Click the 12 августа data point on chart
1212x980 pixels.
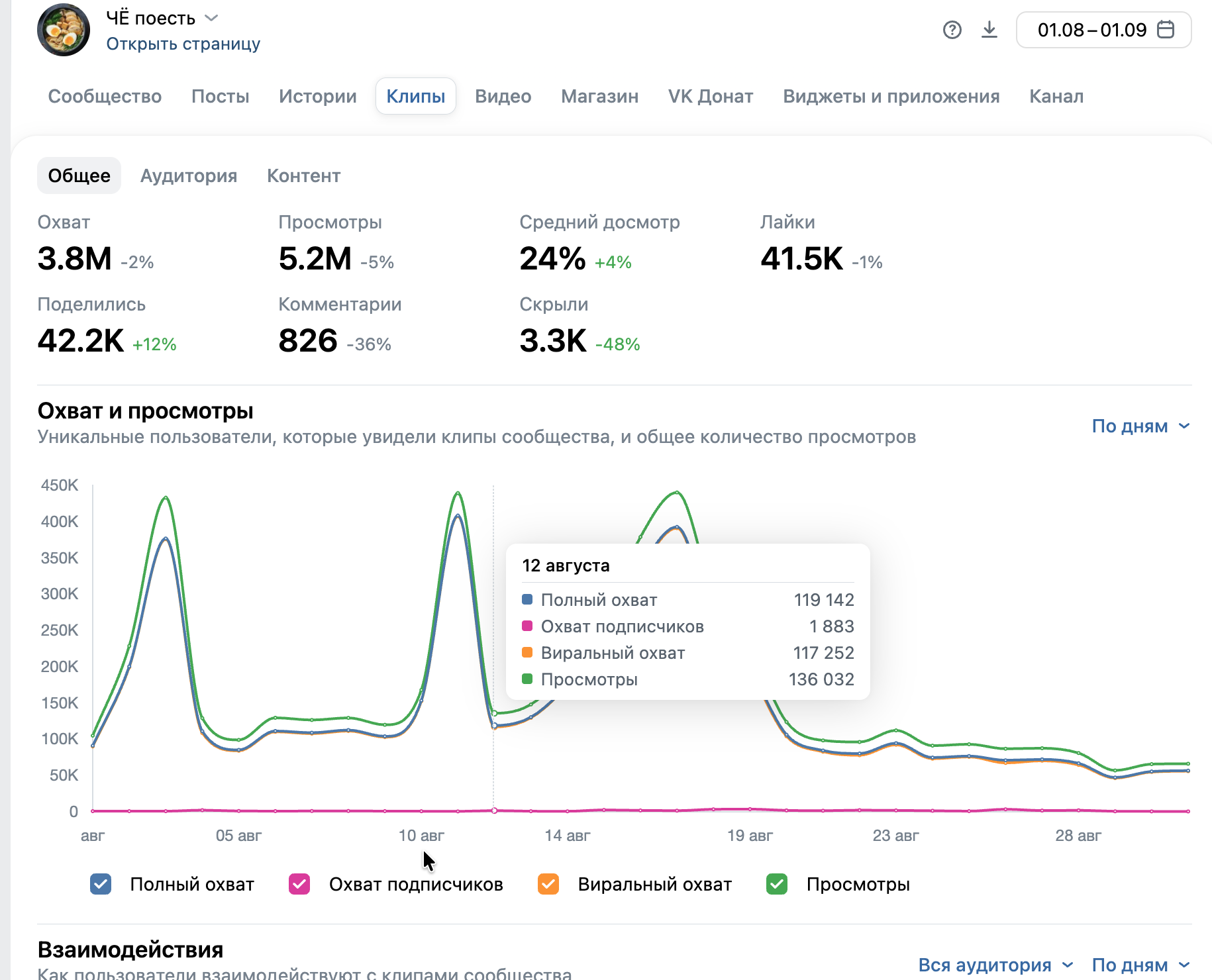pos(494,726)
